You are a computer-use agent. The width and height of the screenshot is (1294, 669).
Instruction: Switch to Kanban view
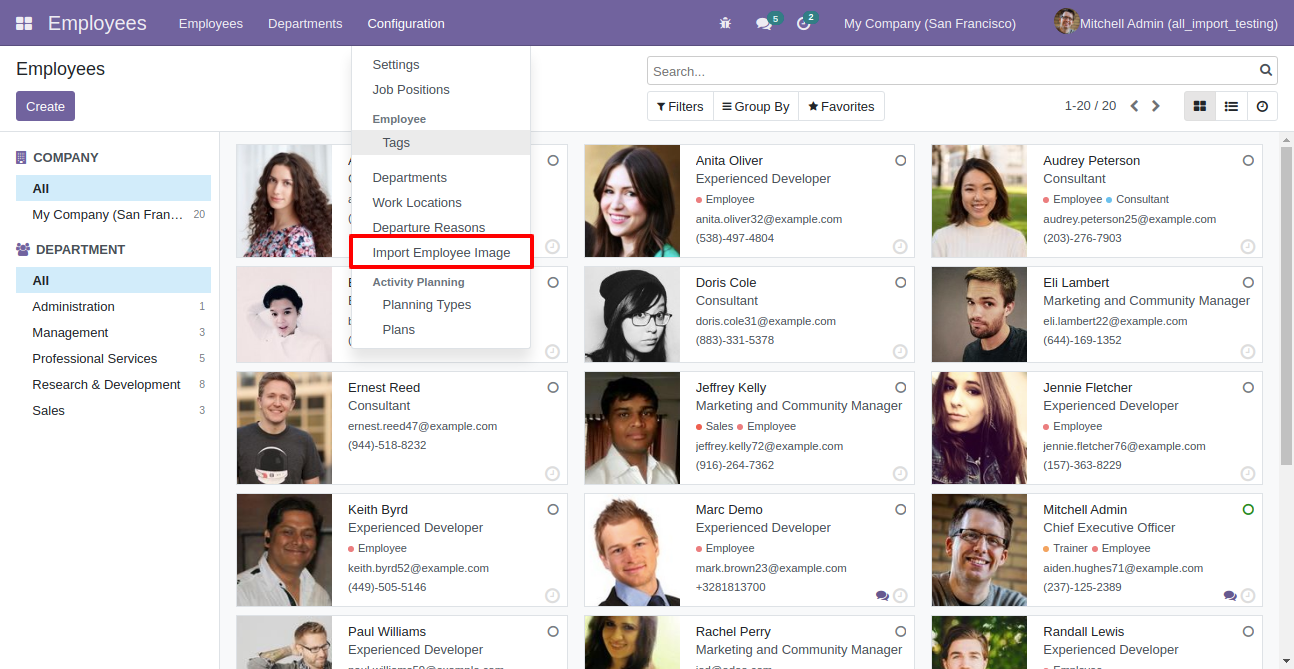click(x=1200, y=106)
